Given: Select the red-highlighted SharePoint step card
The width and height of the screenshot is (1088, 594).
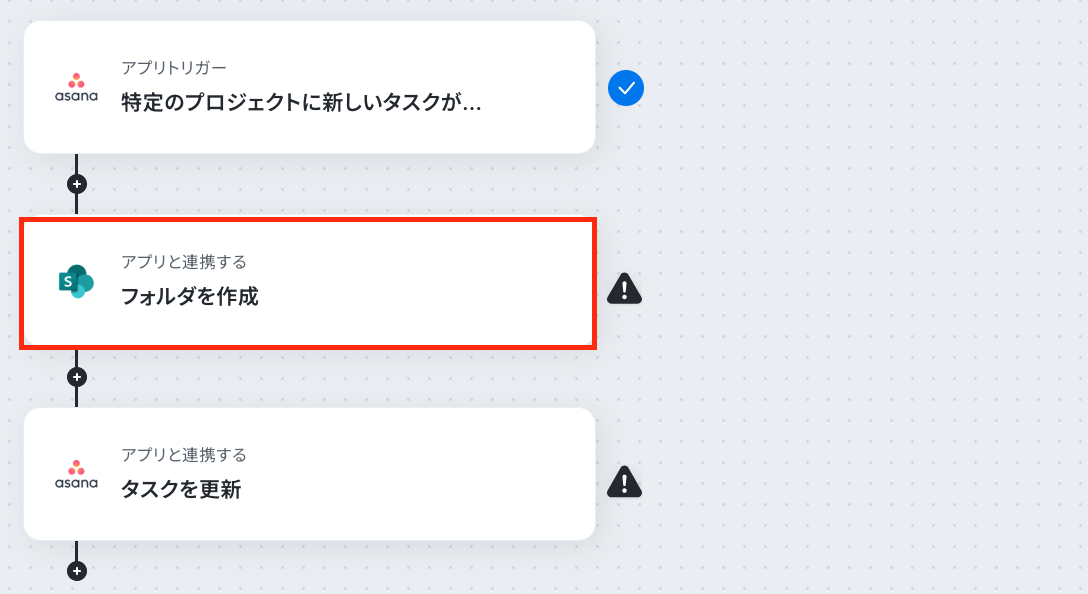Looking at the screenshot, I should [x=308, y=284].
